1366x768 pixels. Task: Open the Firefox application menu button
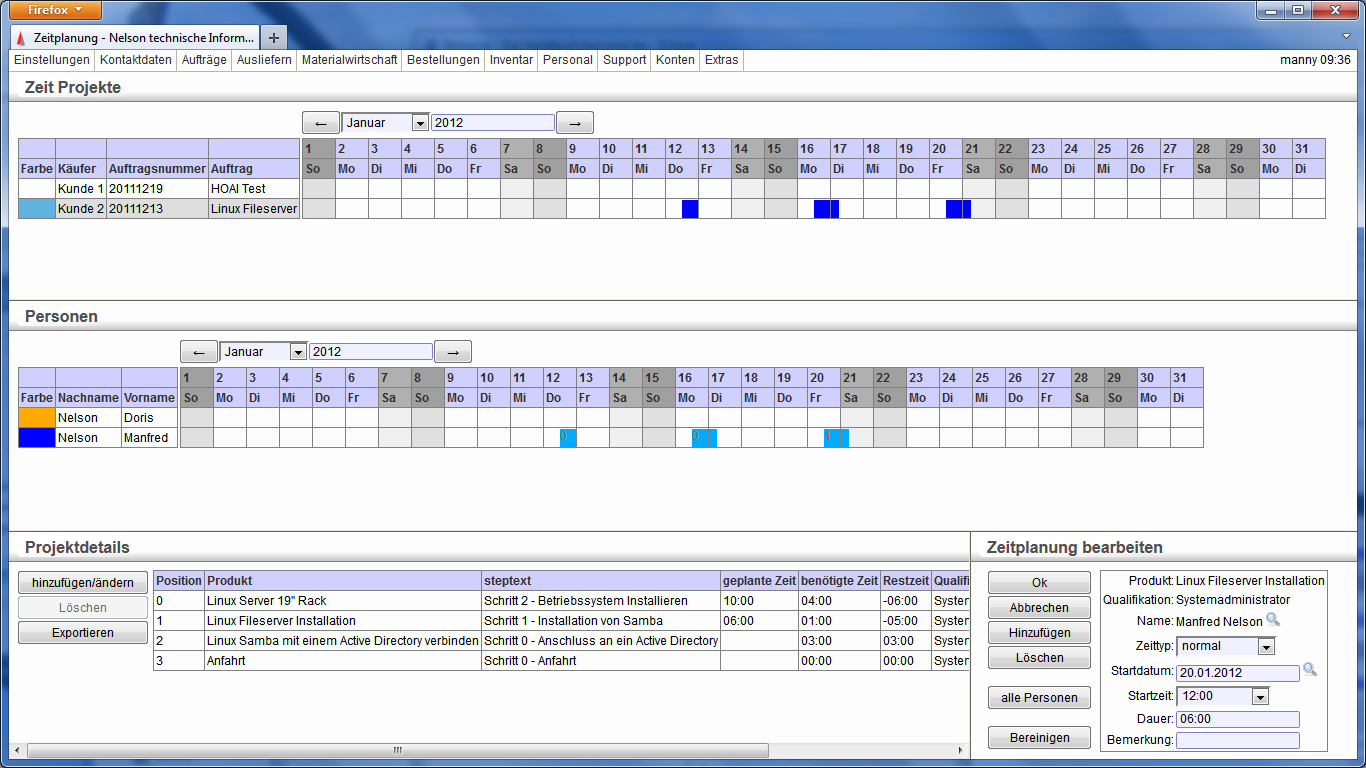pos(56,10)
